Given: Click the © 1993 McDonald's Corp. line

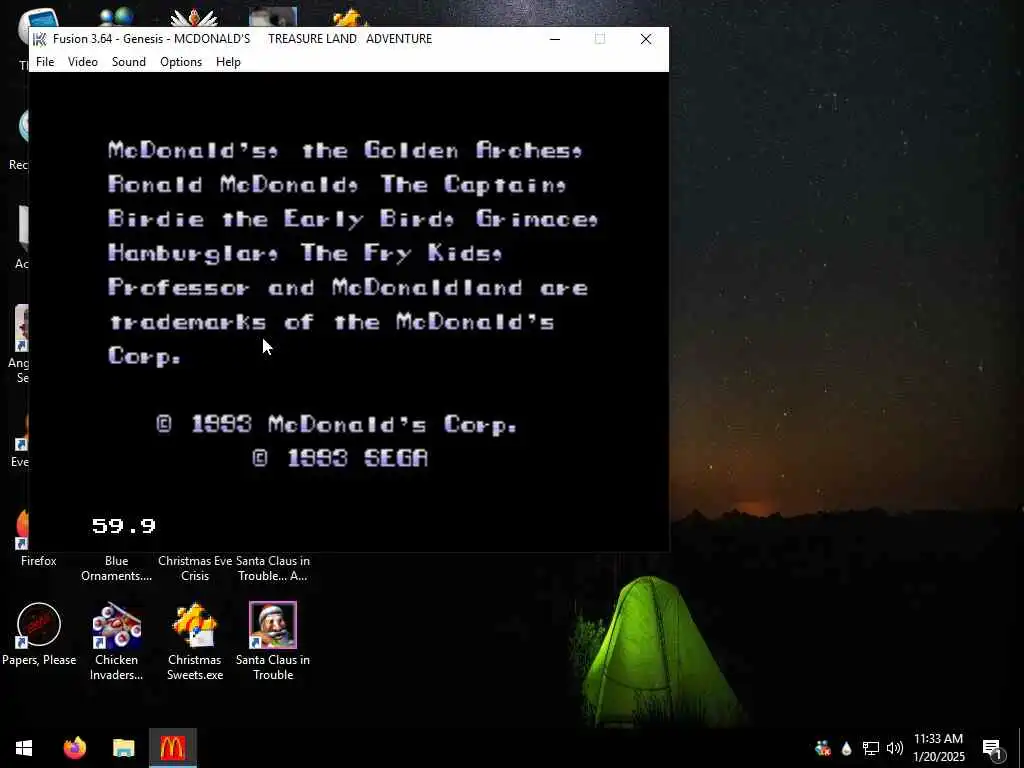Looking at the screenshot, I should pyautogui.click(x=336, y=424).
